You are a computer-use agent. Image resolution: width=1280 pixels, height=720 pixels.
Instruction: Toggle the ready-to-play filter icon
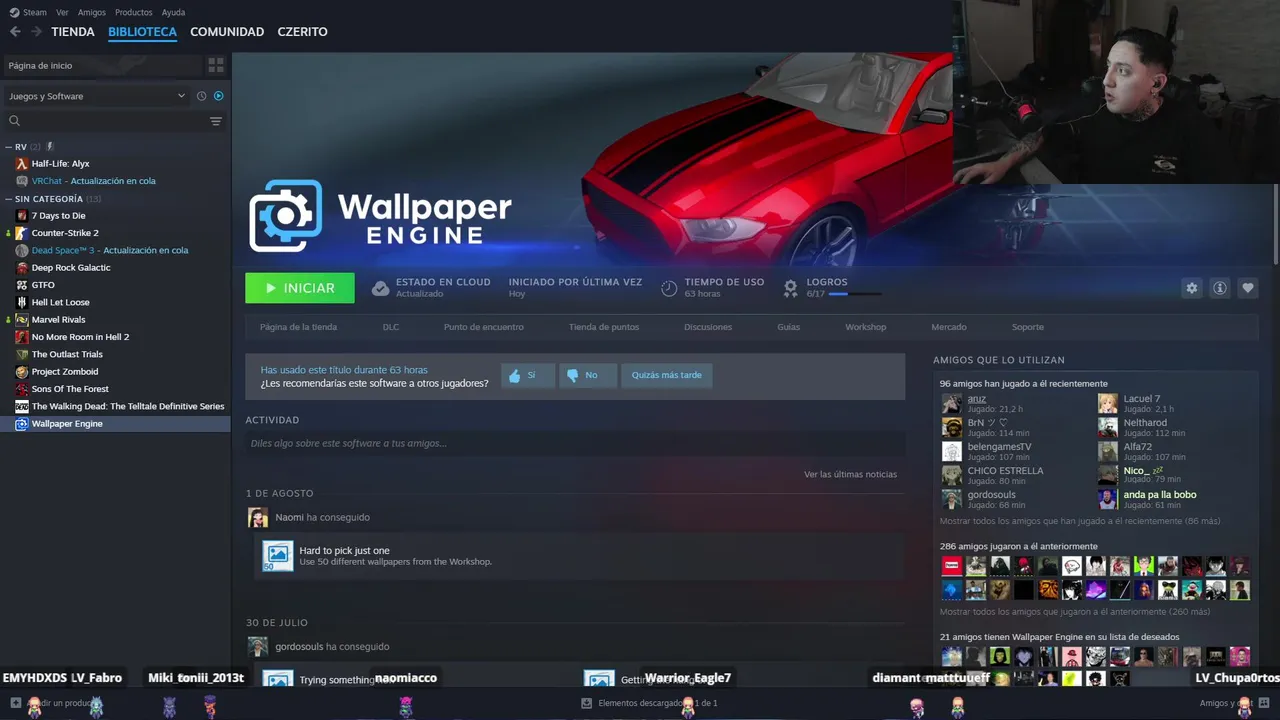click(x=219, y=96)
